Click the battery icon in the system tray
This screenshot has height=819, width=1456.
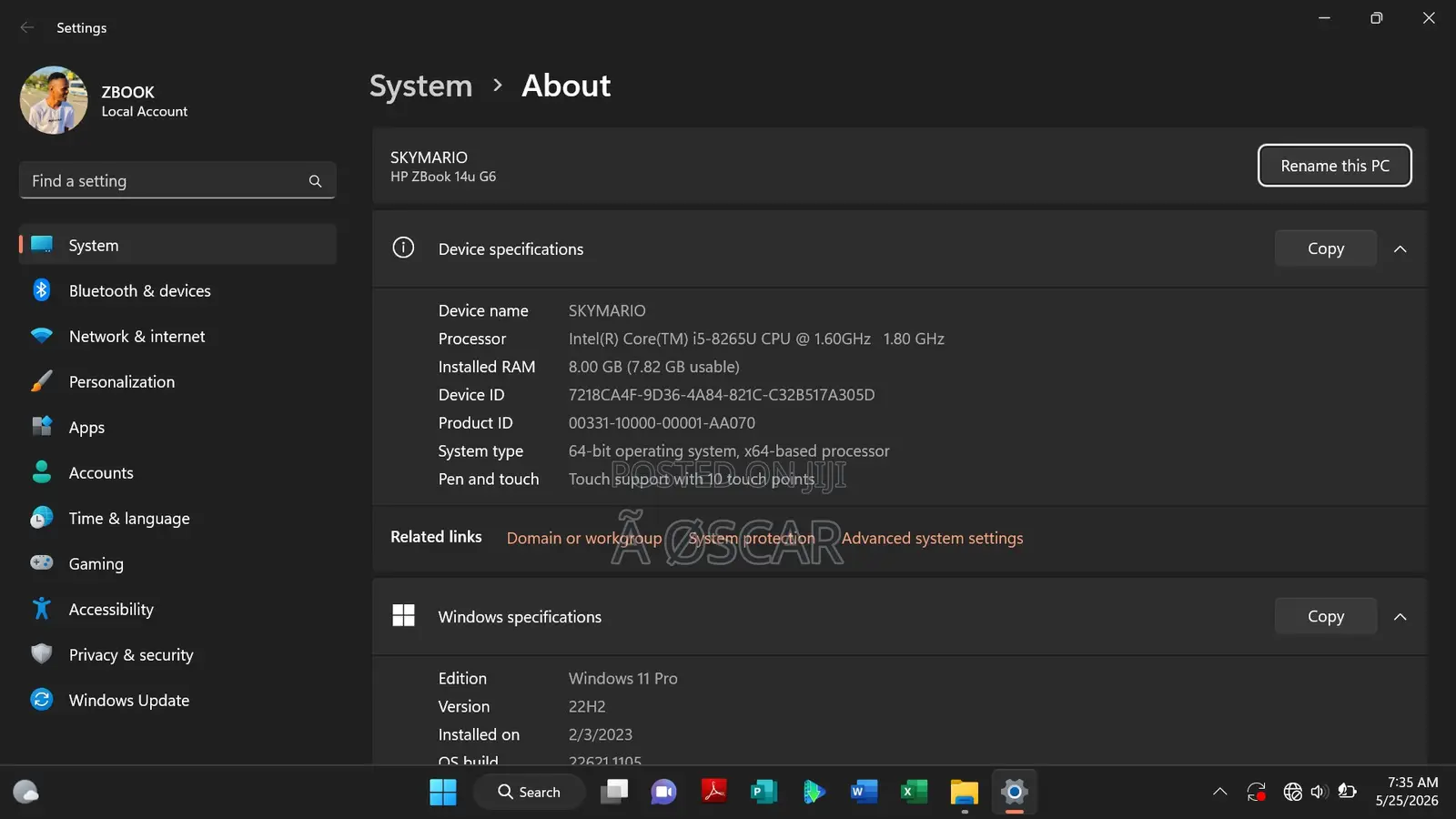pos(1348,792)
